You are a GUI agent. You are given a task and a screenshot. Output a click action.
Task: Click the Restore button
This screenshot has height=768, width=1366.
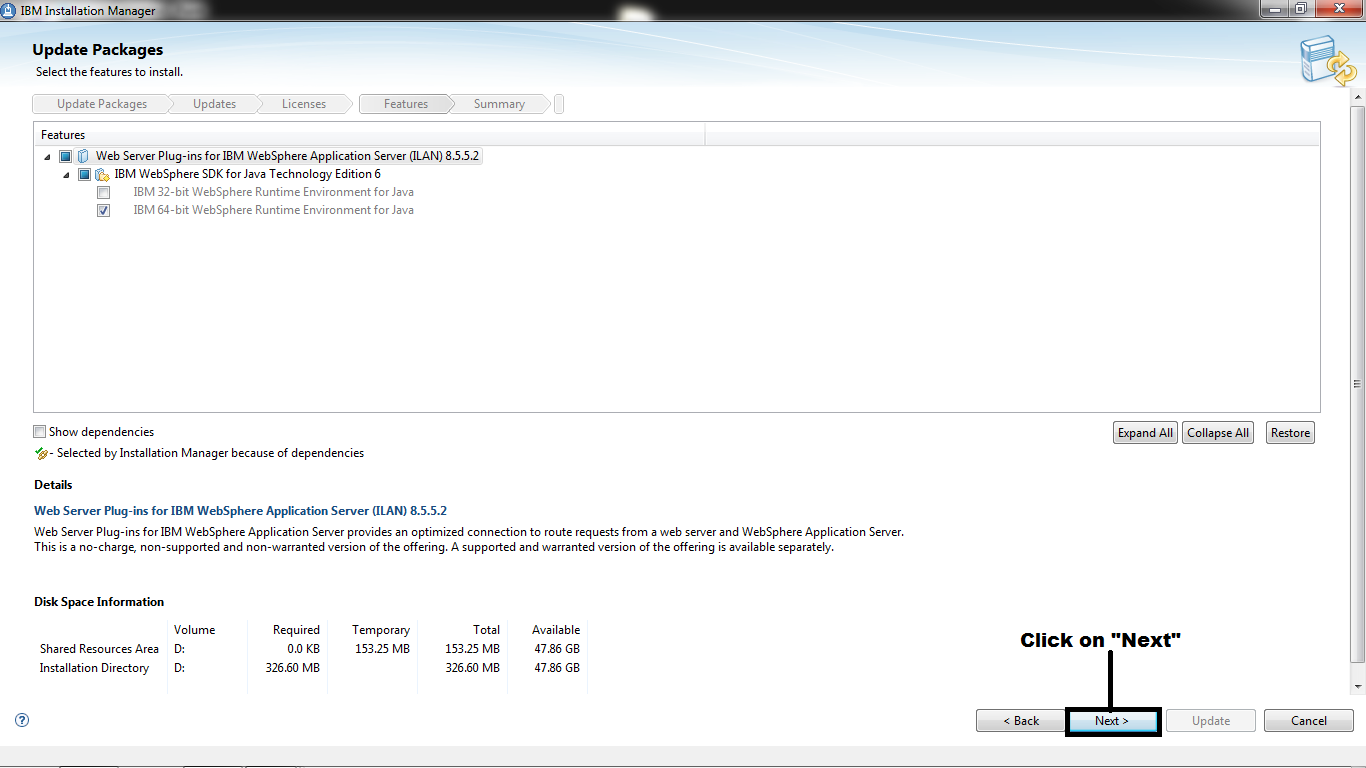click(x=1289, y=432)
